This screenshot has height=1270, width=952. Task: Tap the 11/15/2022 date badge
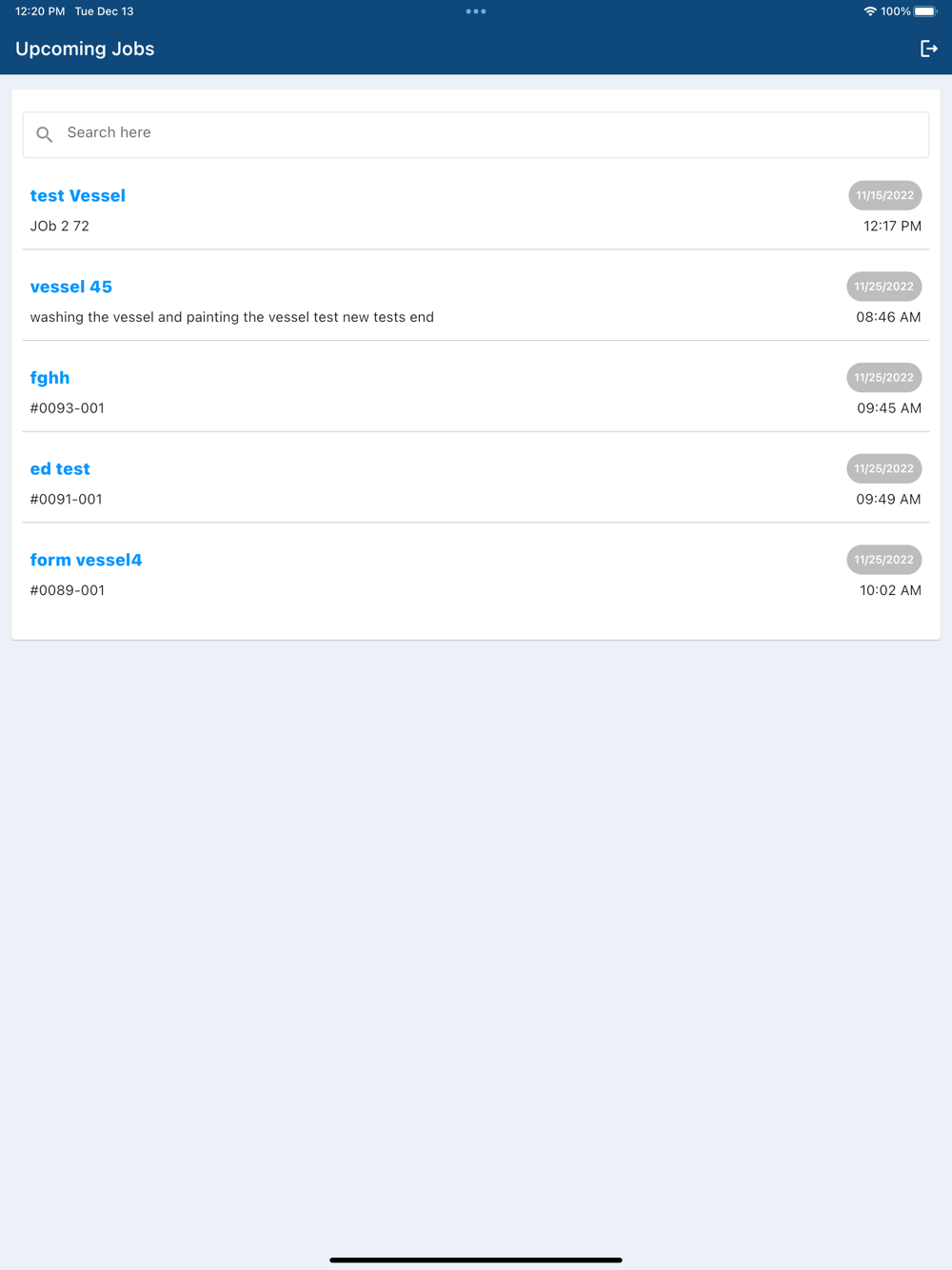click(884, 195)
